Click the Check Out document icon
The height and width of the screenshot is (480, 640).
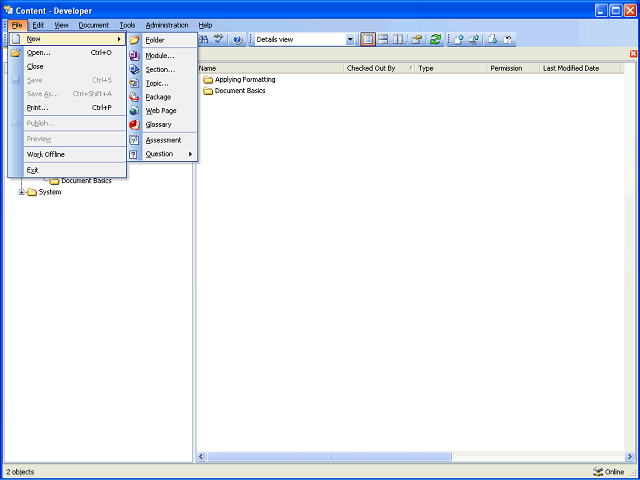coord(493,40)
